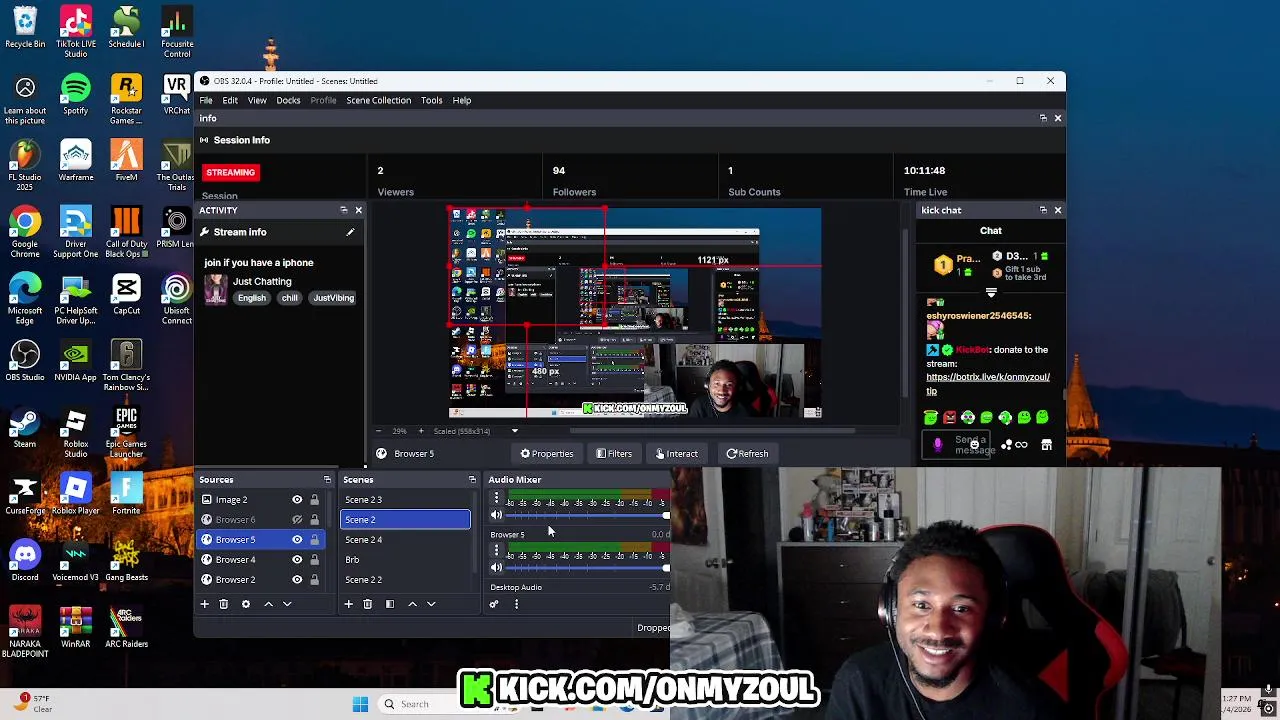
Task: Open Discord desktop shortcut
Action: (x=25, y=560)
